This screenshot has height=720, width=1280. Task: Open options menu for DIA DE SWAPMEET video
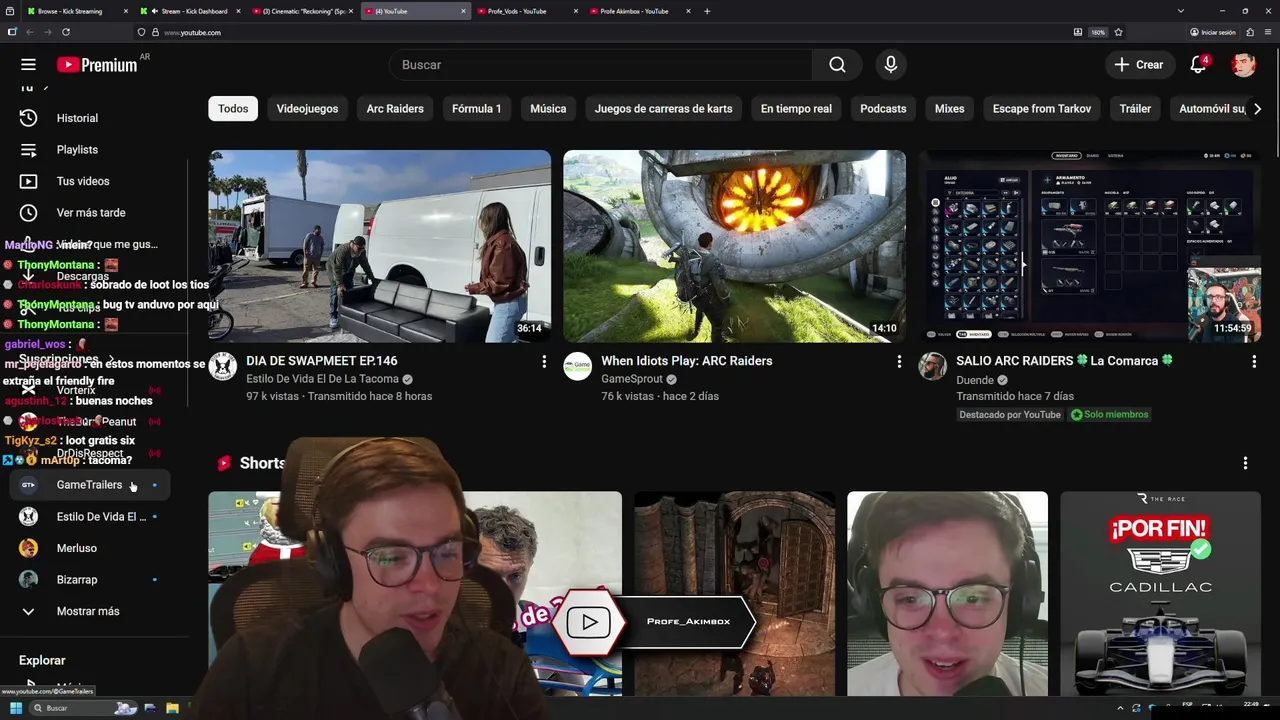coord(544,361)
